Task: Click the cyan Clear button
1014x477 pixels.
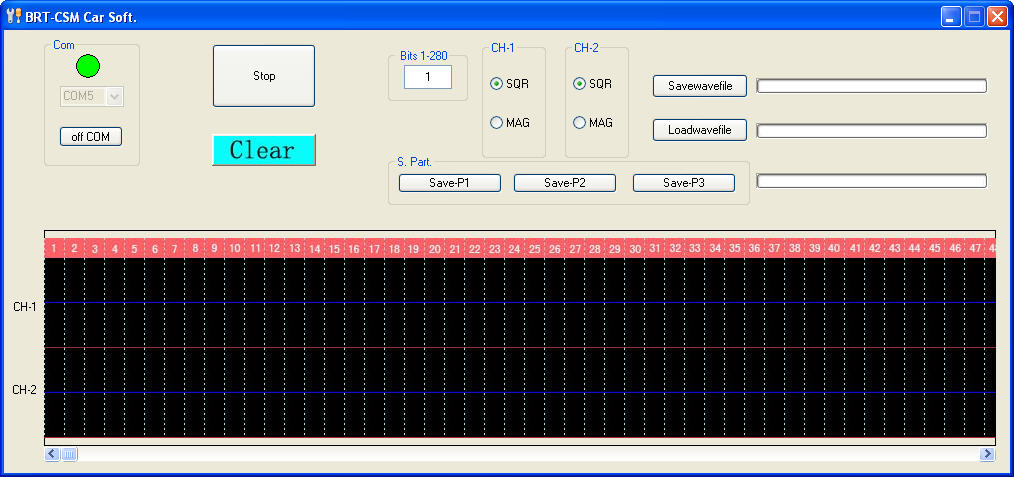Action: (263, 150)
